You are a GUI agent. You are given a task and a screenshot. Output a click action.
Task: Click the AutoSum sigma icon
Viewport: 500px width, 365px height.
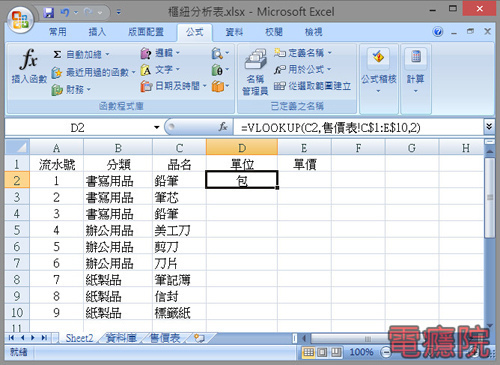(57, 54)
